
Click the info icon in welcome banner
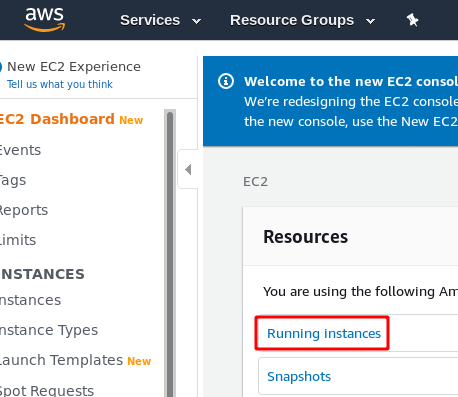226,81
